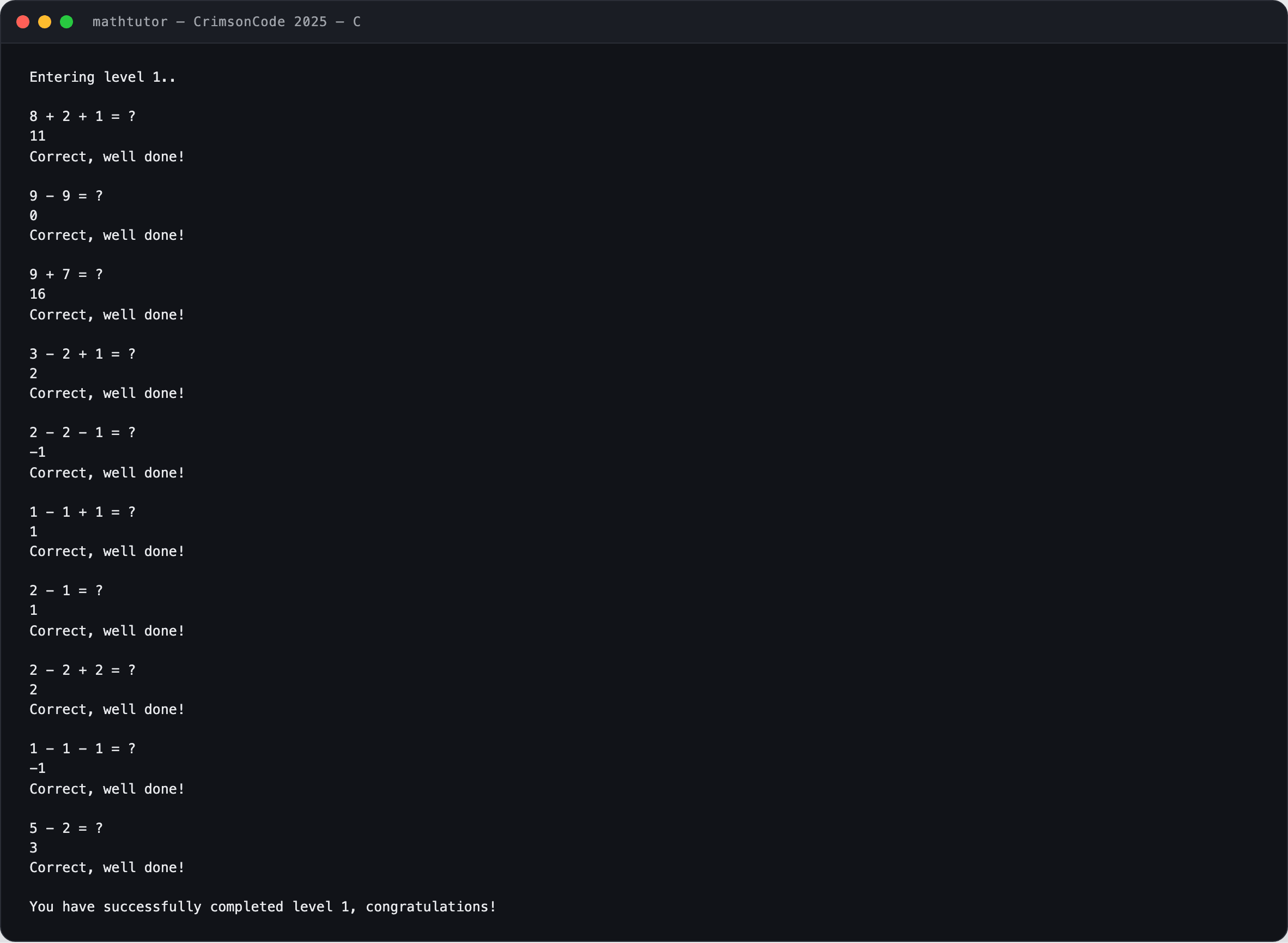Click the red close window button
Image resolution: width=1288 pixels, height=943 pixels.
click(x=23, y=22)
